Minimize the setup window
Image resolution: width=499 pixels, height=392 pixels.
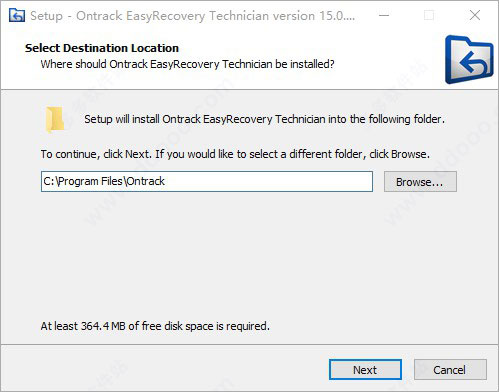[384, 15]
